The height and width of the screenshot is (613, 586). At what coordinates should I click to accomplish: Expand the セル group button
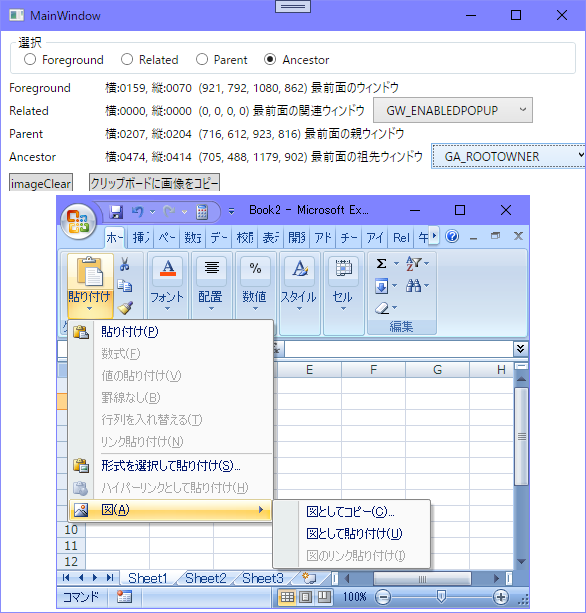(343, 284)
